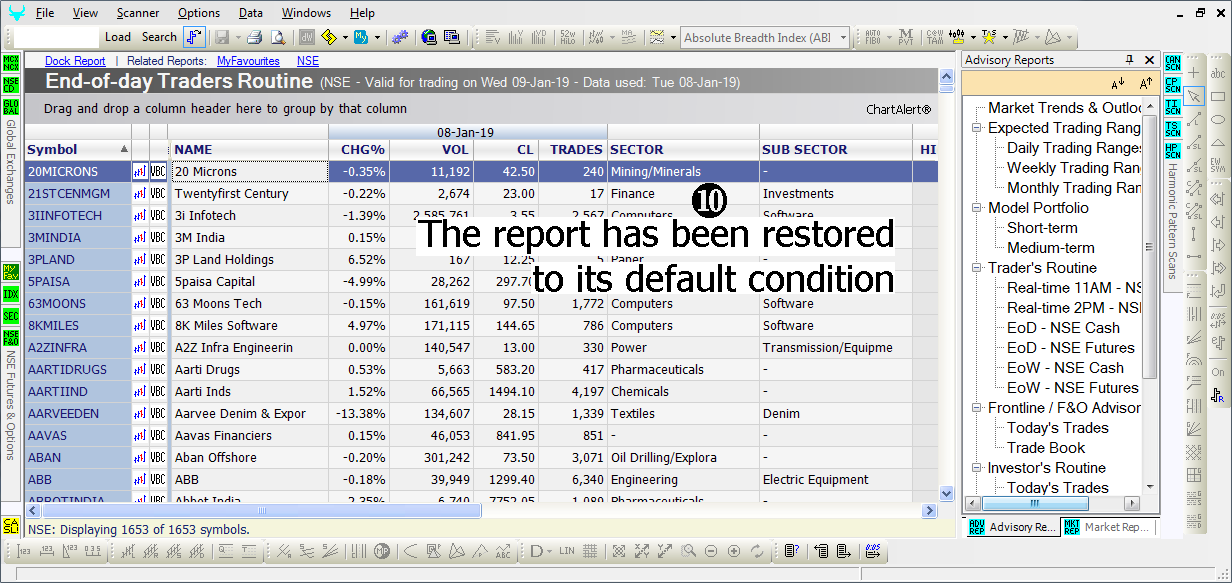The height and width of the screenshot is (583, 1232).
Task: Toggle the highlighted chart-link toolbar button
Action: tap(194, 37)
